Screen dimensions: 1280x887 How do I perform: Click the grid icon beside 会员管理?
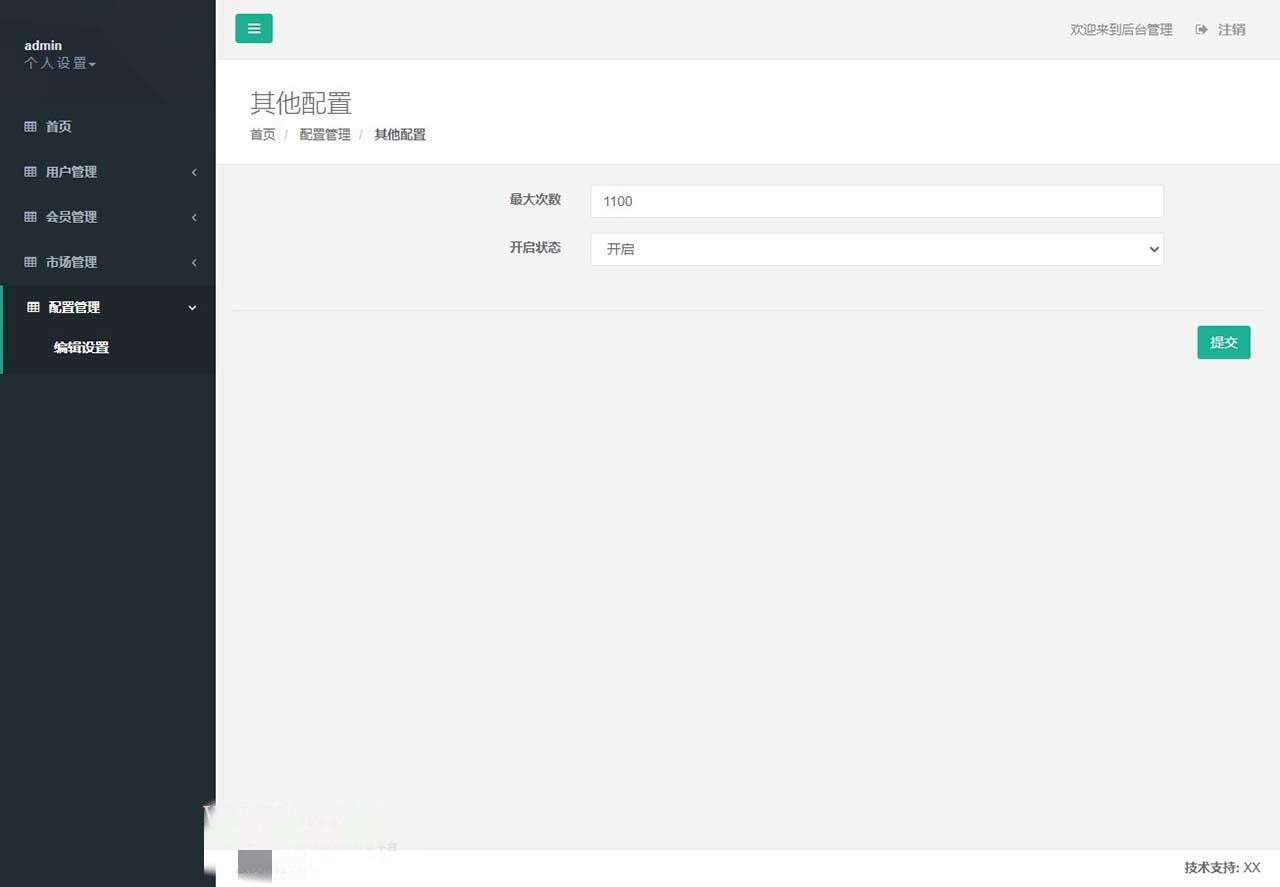coord(30,216)
